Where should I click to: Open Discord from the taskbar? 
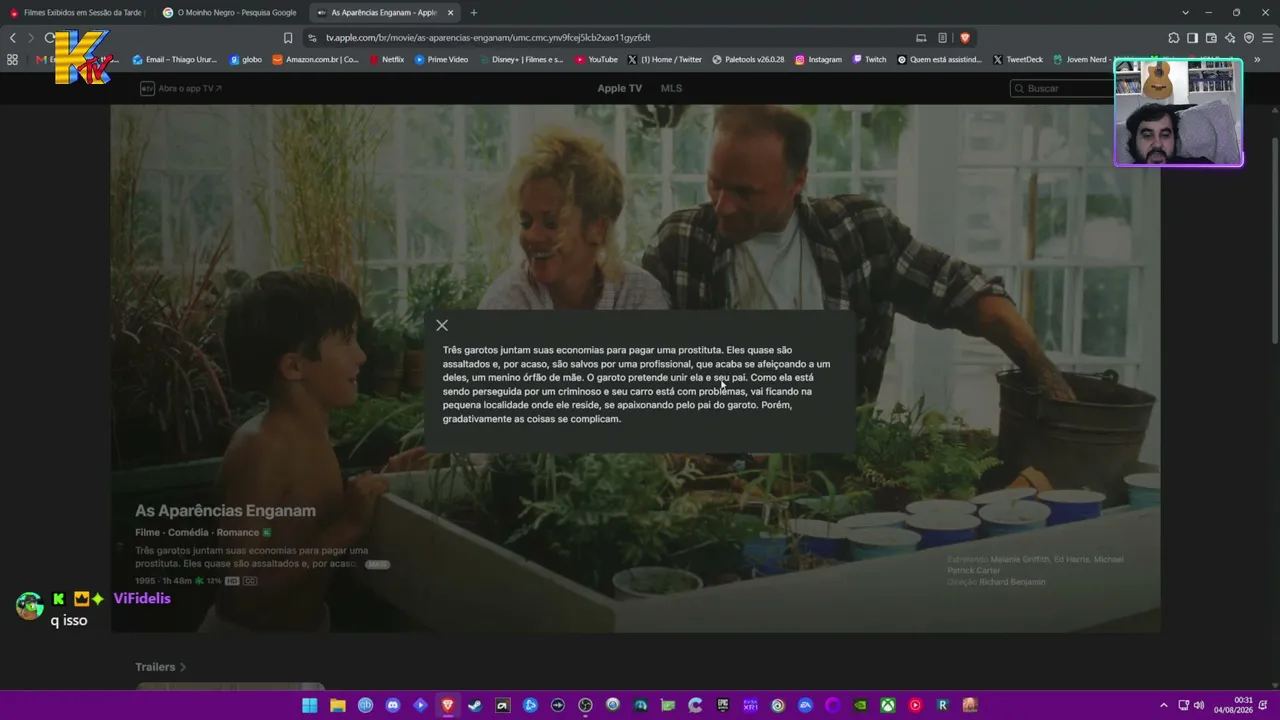(393, 705)
